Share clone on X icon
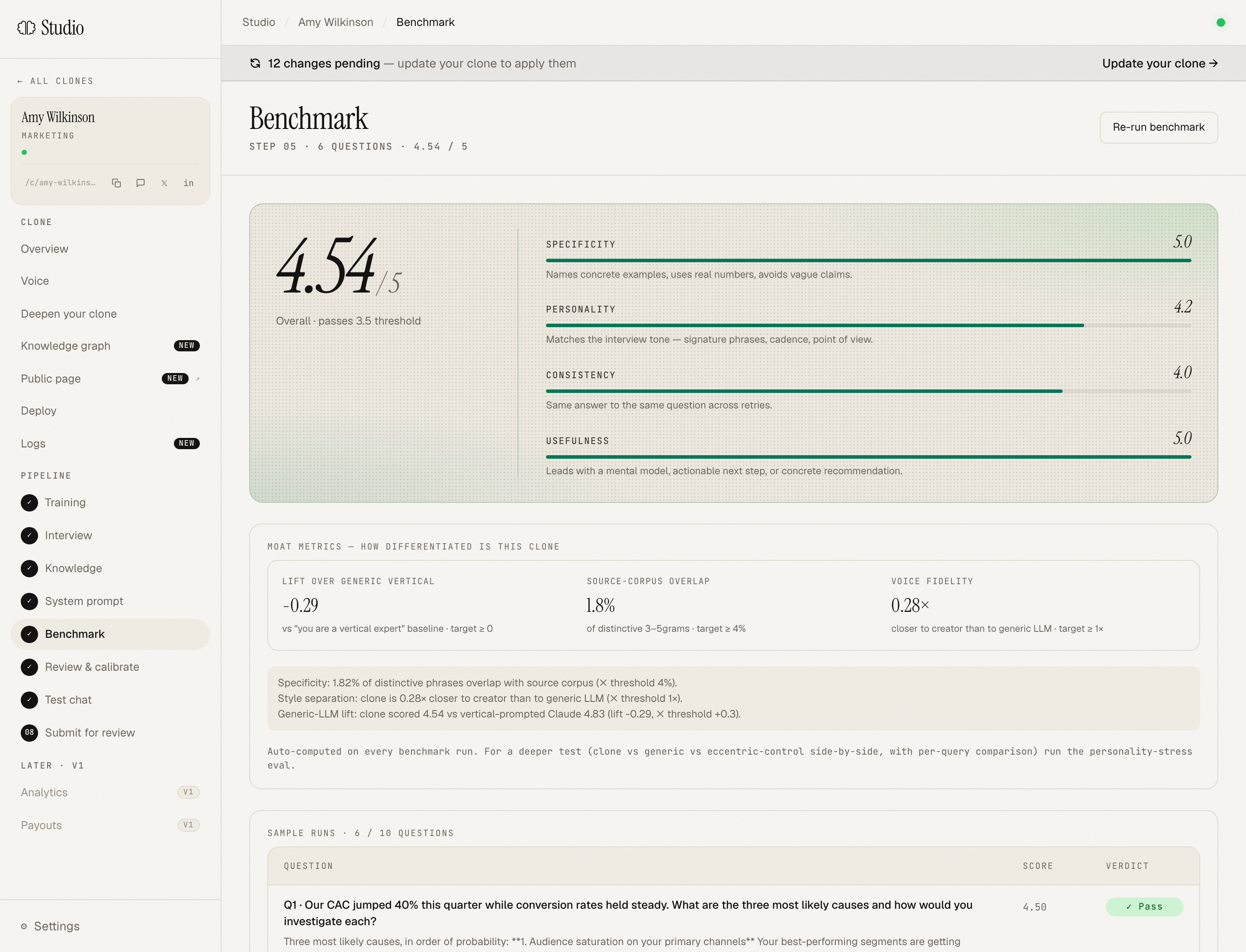This screenshot has width=1246, height=952. tap(164, 183)
